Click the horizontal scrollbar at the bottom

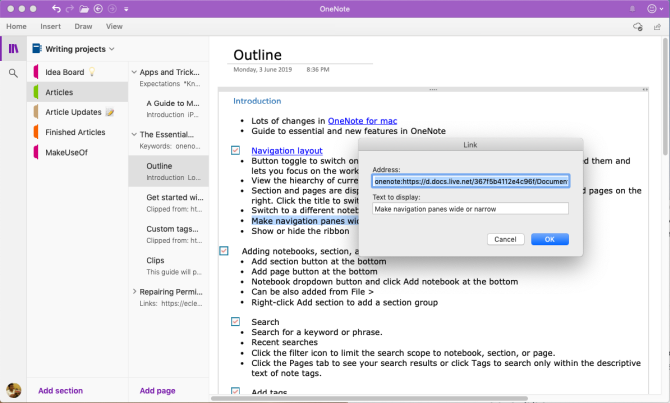pyautogui.click(x=370, y=398)
